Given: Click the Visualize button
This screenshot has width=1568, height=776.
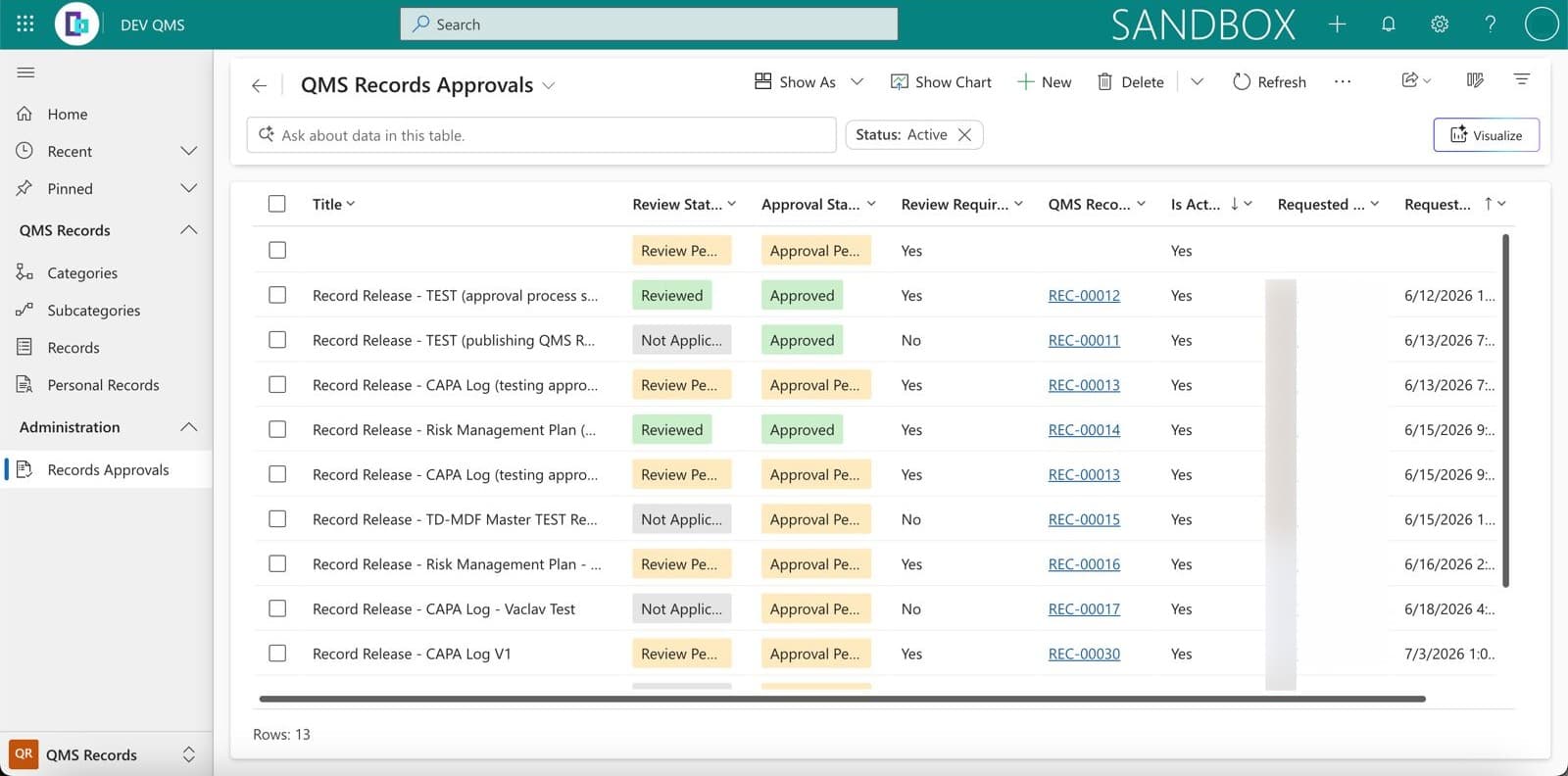Looking at the screenshot, I should 1486,135.
